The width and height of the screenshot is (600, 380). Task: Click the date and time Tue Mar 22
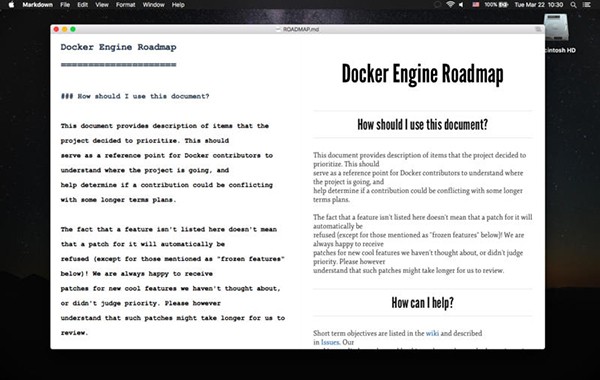coord(539,5)
